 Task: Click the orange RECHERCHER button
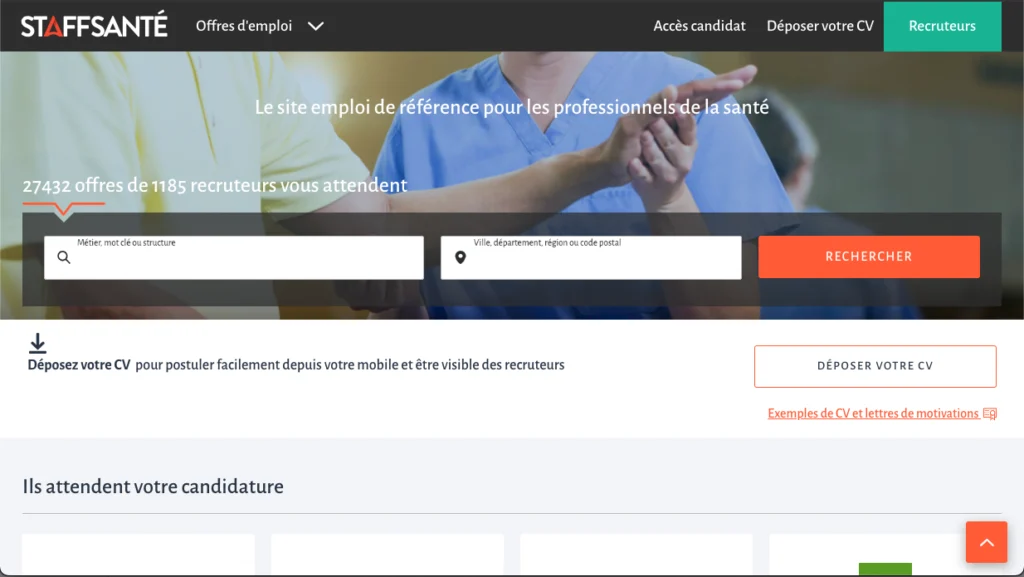coord(869,257)
